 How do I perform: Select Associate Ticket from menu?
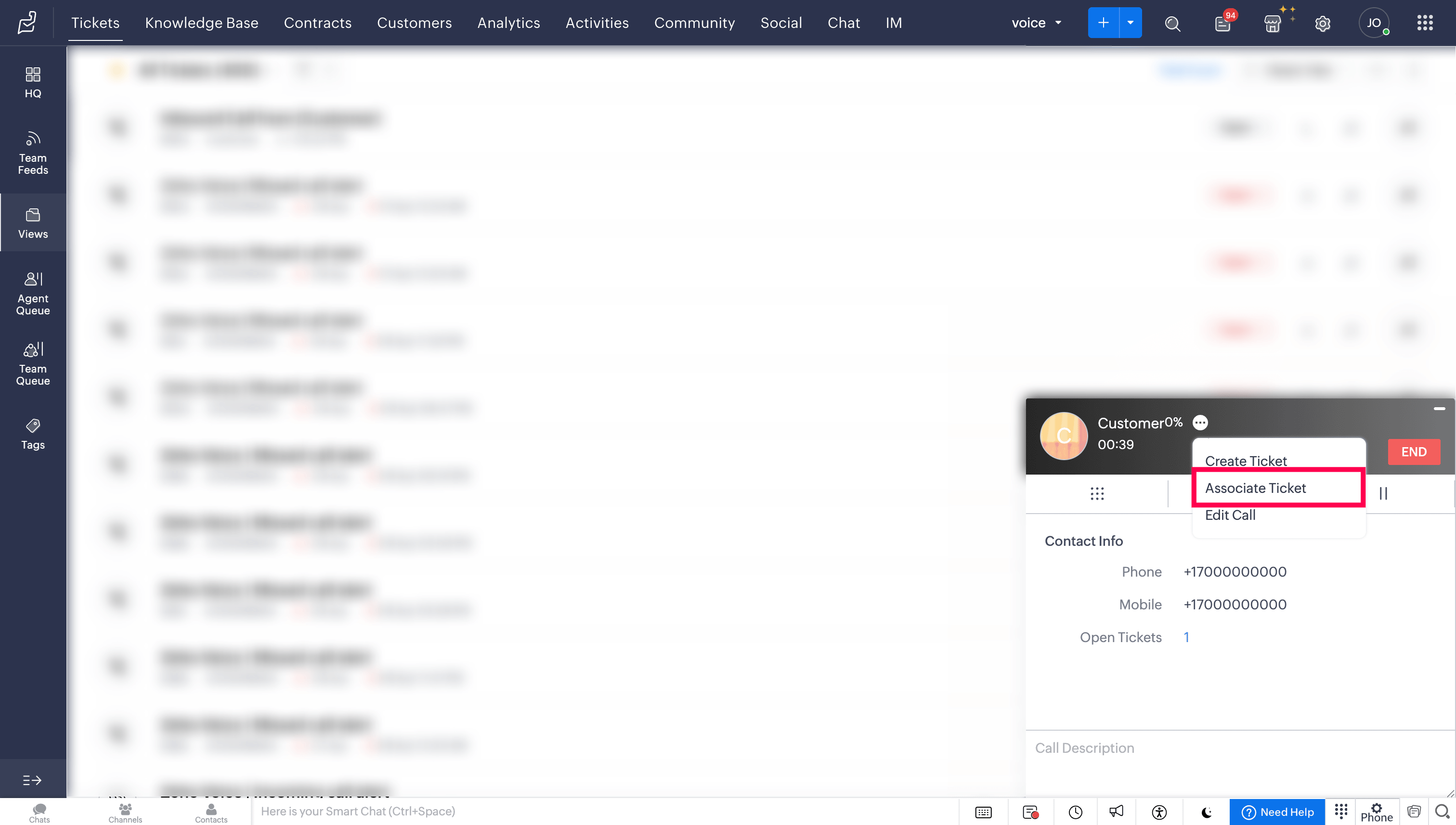coord(1255,488)
